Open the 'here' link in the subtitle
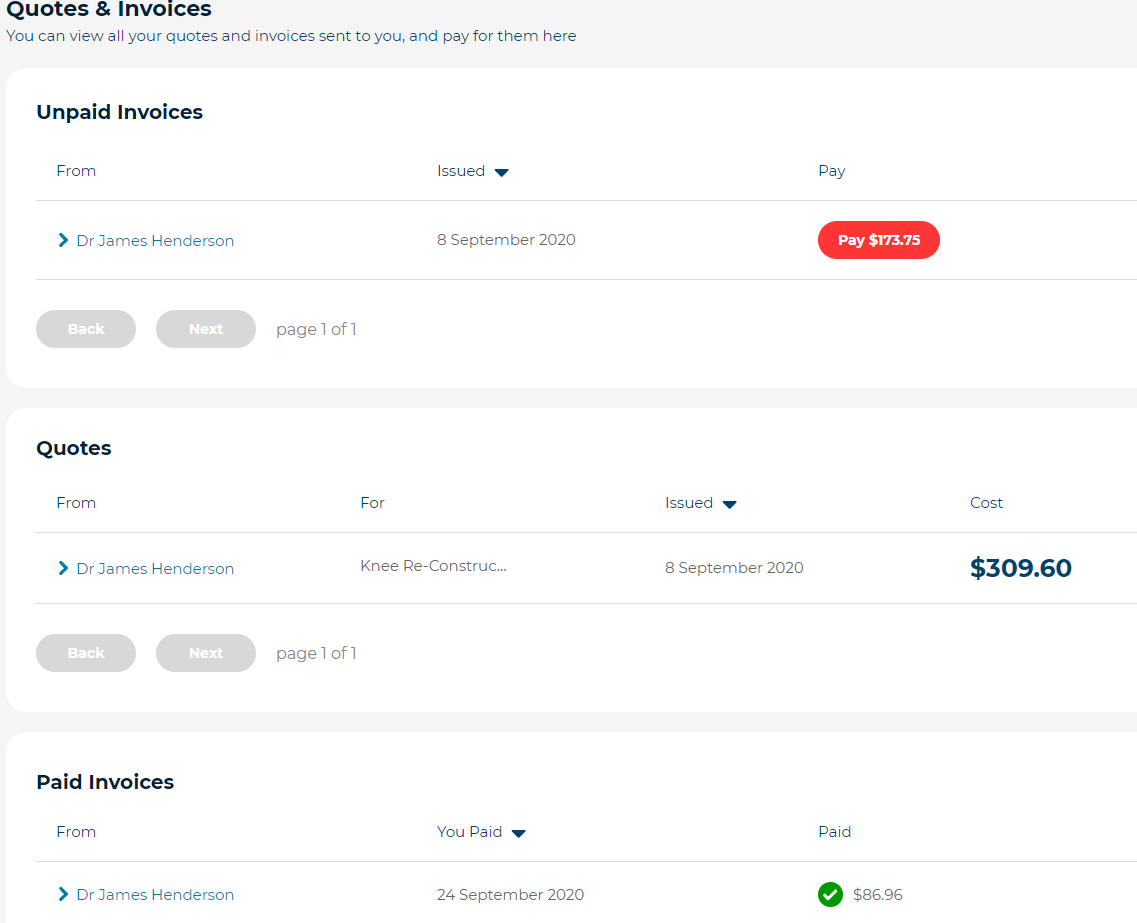The width and height of the screenshot is (1137, 923). pos(561,35)
